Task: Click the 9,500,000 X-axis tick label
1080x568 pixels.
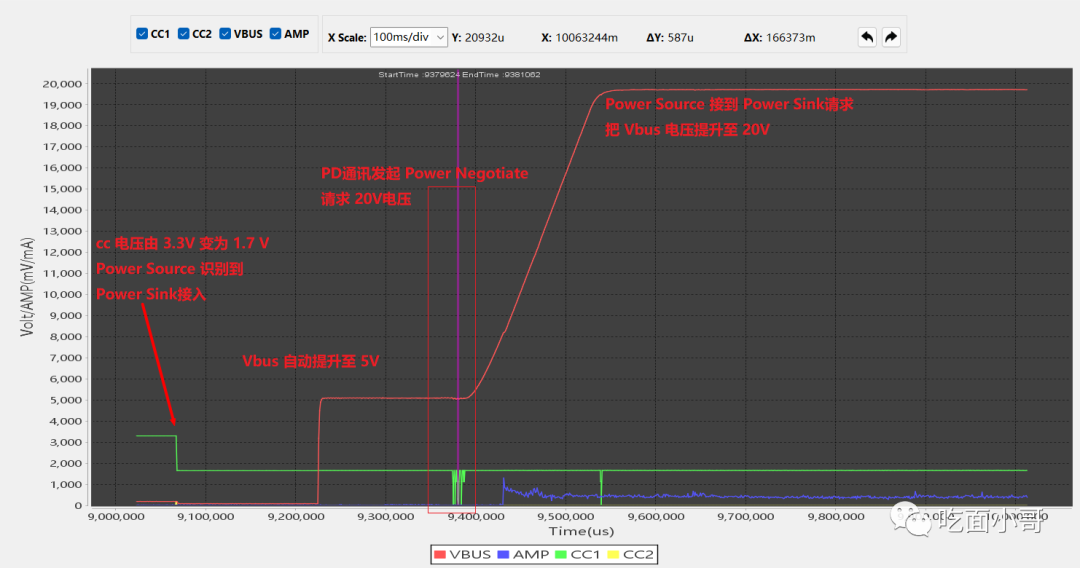Action: coord(566,516)
